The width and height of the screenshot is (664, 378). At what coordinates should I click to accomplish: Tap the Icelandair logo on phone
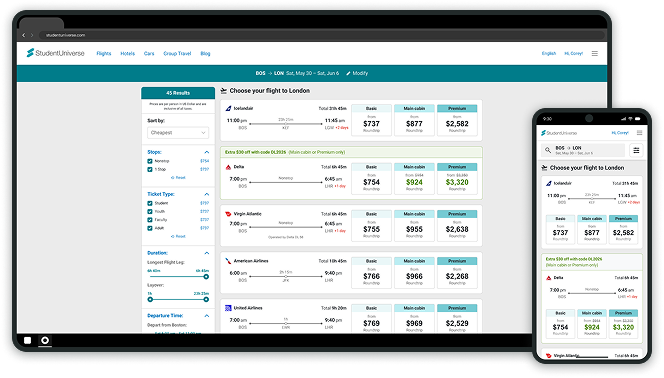point(549,183)
